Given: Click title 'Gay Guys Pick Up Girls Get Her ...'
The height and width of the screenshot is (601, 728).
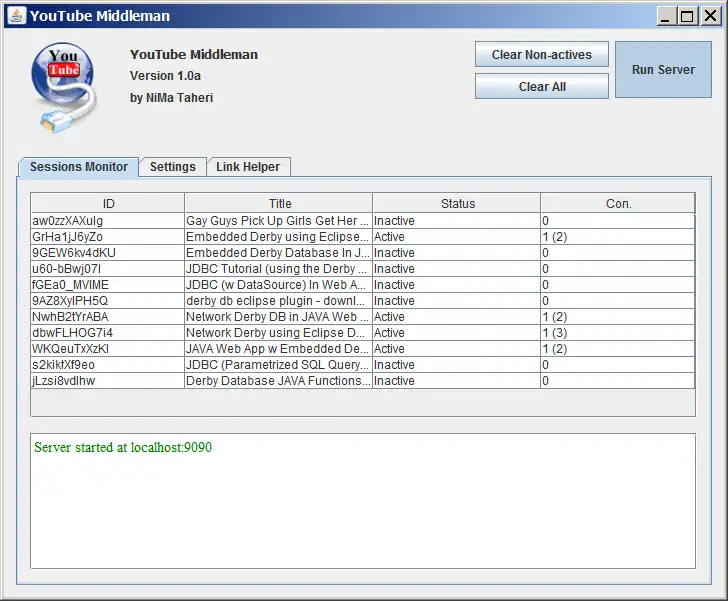Looking at the screenshot, I should (277, 221).
